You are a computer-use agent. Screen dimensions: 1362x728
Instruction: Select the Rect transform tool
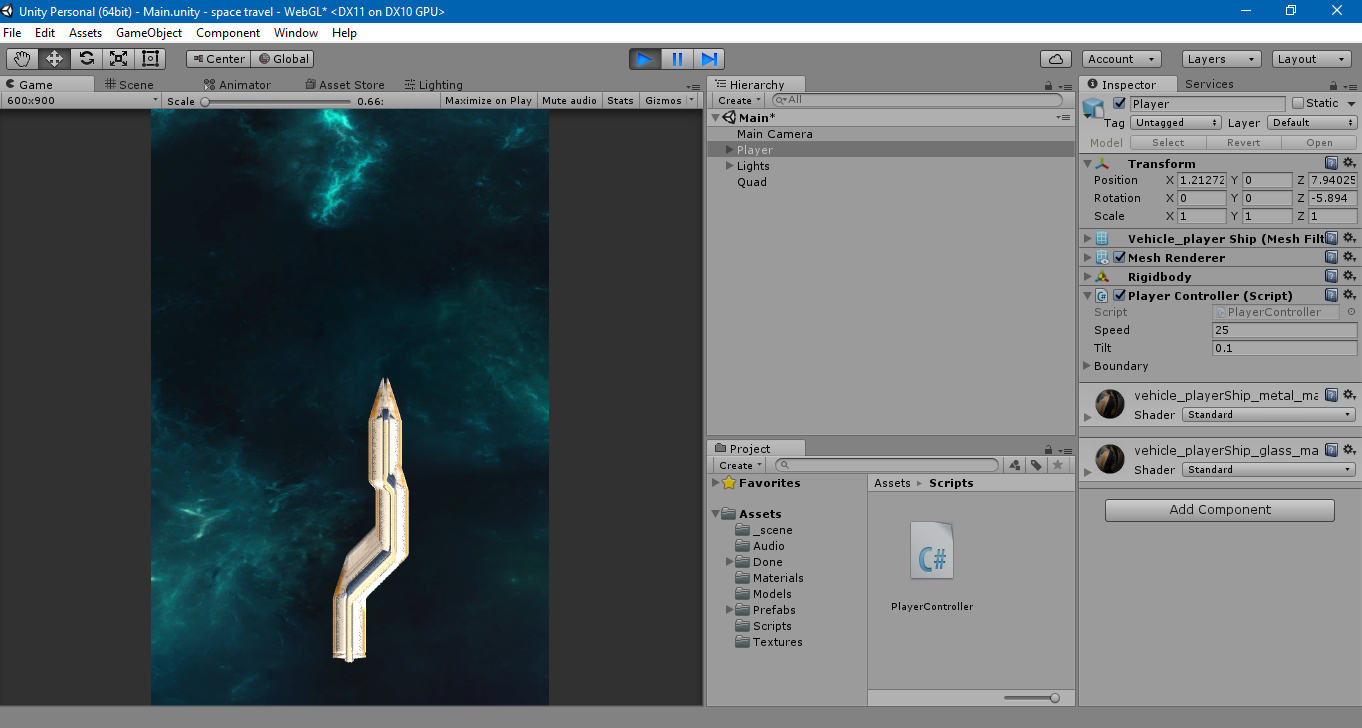pyautogui.click(x=150, y=59)
